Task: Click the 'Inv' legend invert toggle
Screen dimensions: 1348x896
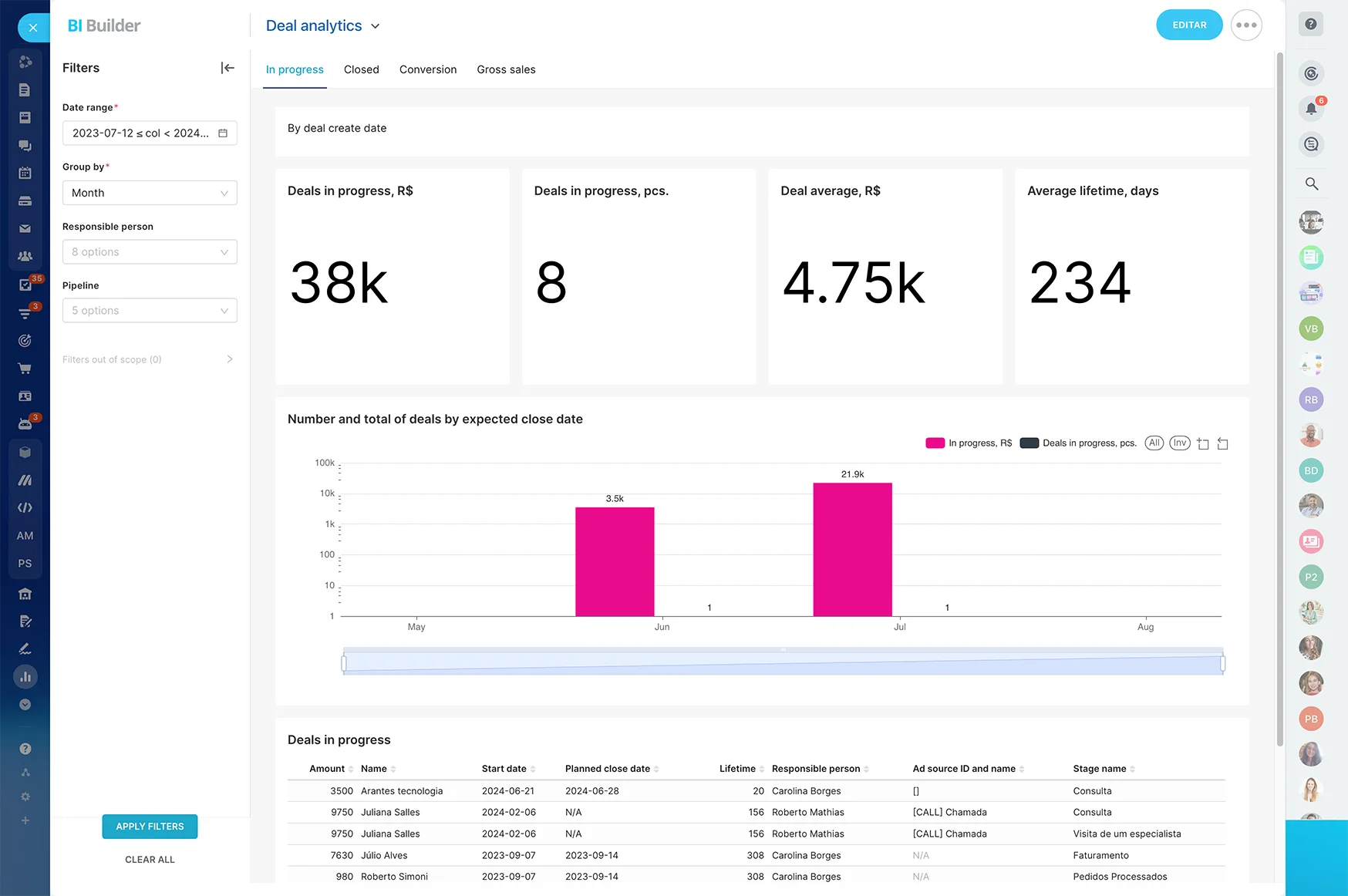Action: pos(1180,443)
